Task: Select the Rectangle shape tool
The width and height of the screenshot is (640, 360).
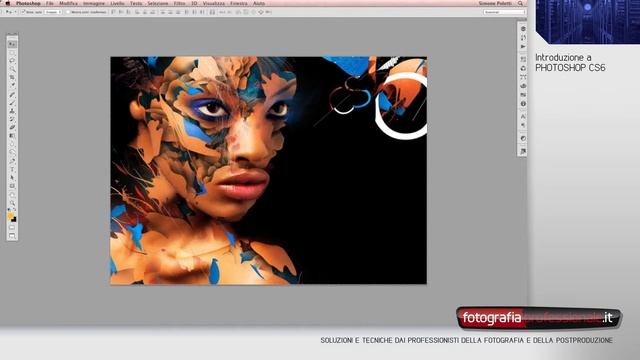Action: point(12,186)
